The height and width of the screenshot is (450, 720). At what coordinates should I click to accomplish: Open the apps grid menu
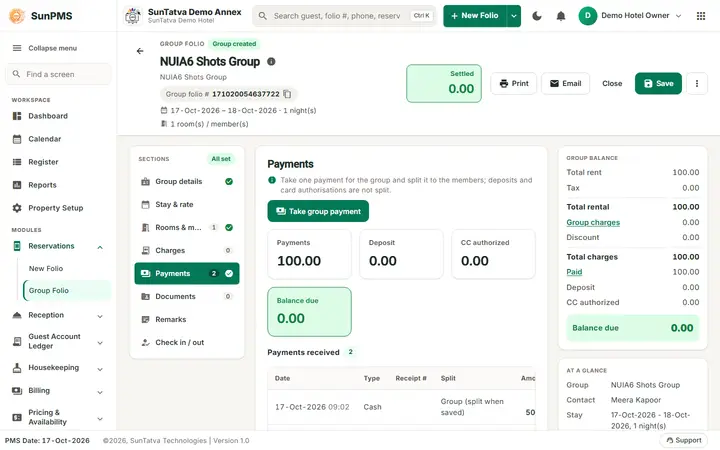point(701,16)
